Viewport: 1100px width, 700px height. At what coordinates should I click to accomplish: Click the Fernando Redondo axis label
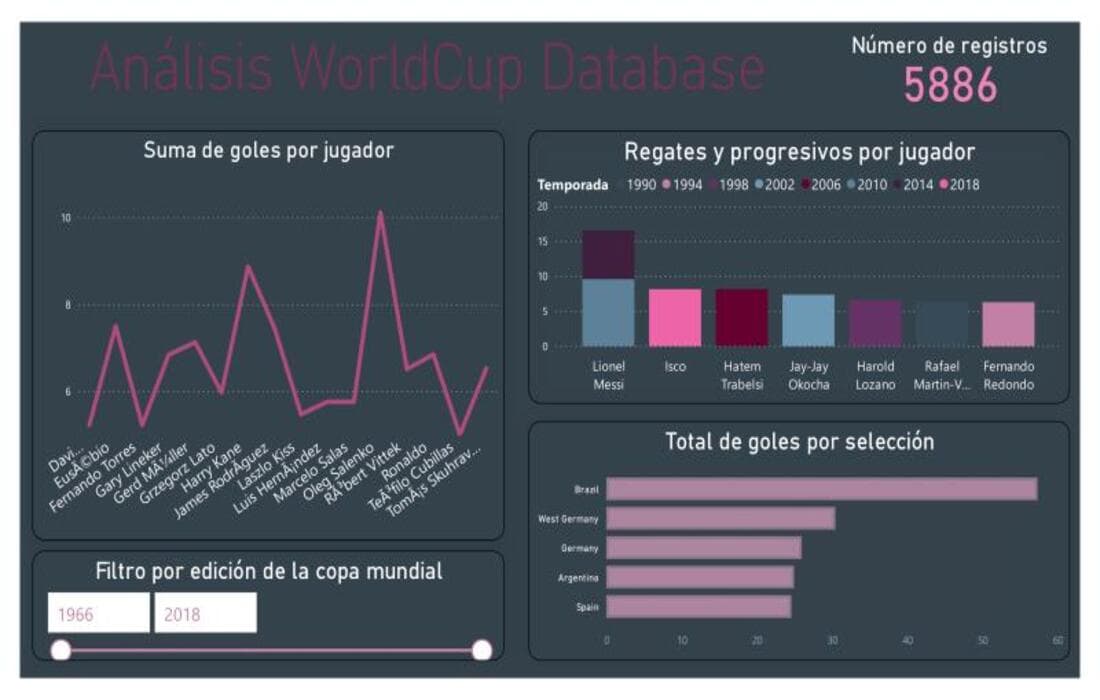pos(1008,375)
